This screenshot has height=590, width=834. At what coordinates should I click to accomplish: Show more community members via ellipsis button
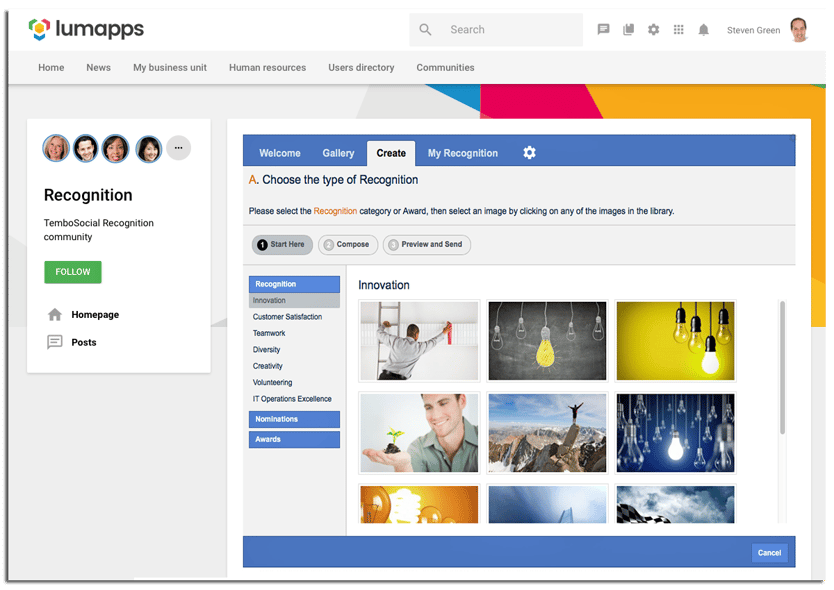[179, 148]
